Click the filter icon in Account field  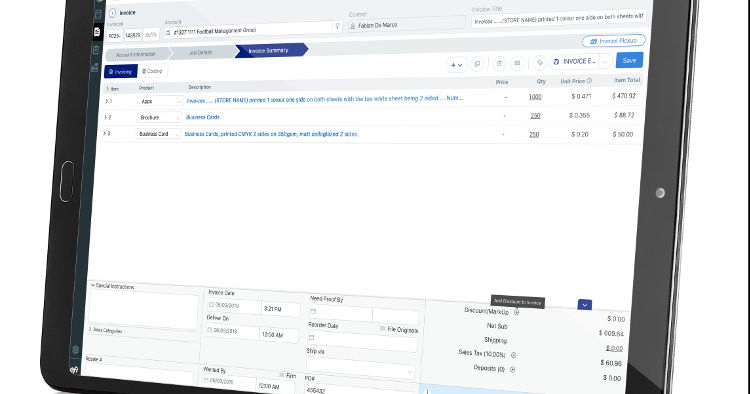click(337, 26)
